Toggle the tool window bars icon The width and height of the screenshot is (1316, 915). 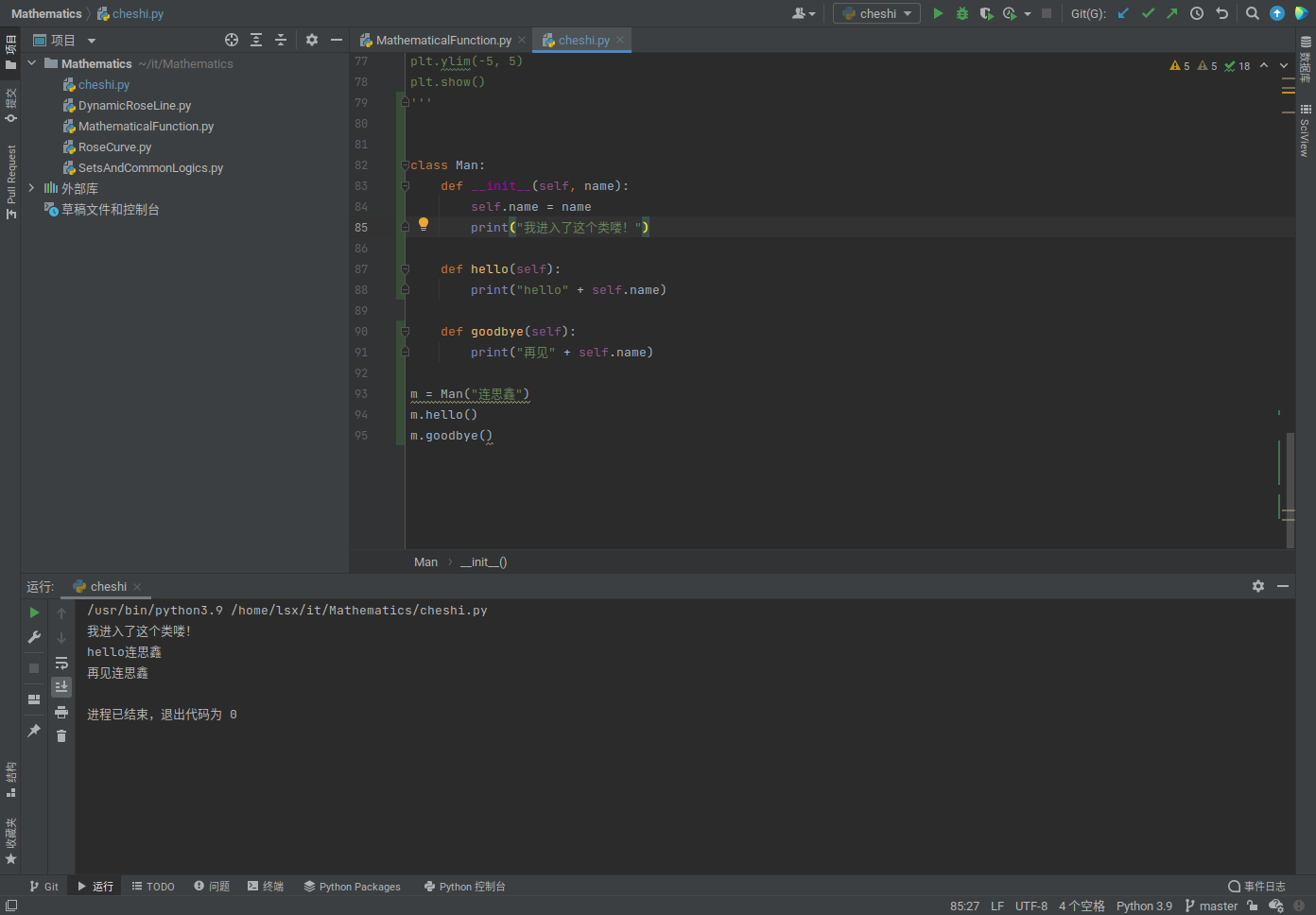(x=11, y=906)
